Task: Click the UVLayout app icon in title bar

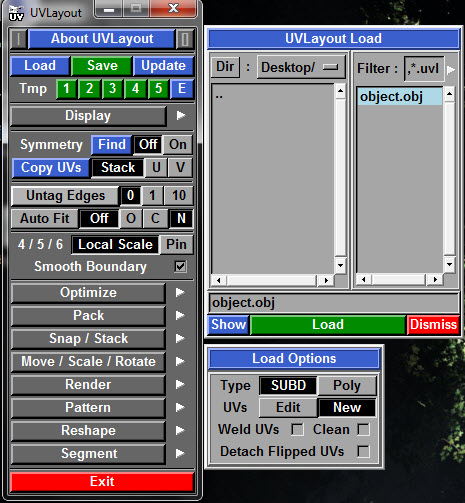Action: [x=16, y=13]
